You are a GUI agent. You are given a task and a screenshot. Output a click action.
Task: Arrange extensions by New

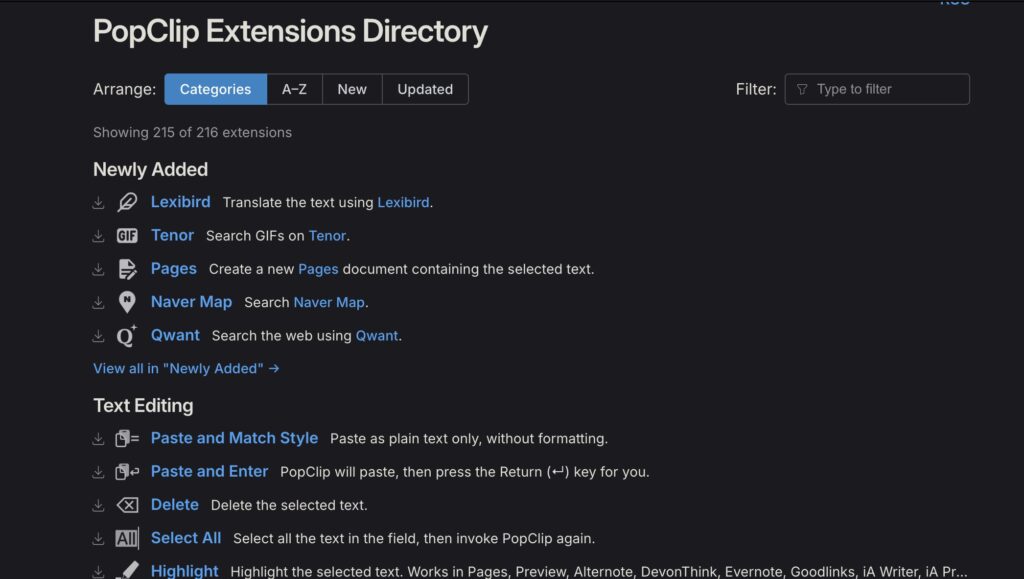(x=352, y=89)
